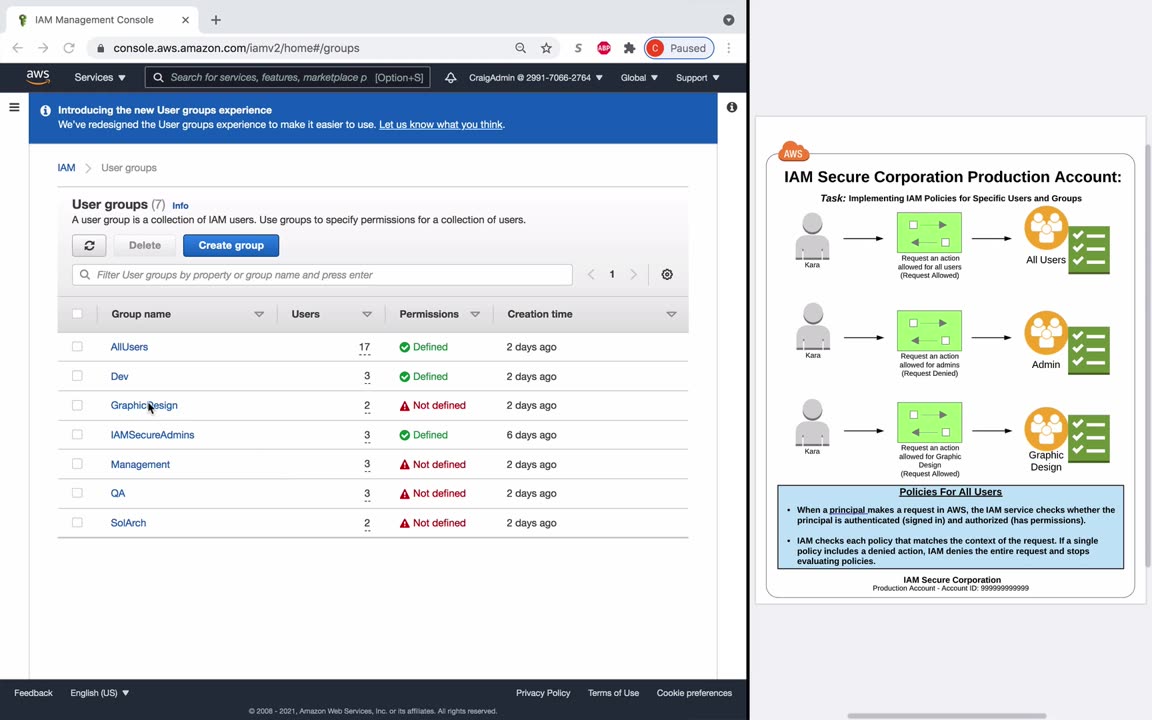Open the Support menu
This screenshot has width=1152, height=720.
697,77
